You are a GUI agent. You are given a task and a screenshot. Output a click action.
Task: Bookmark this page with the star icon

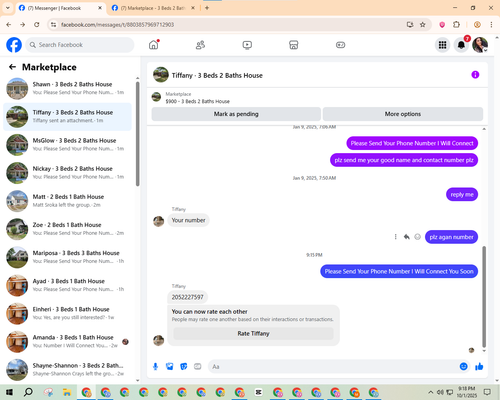[x=423, y=25]
